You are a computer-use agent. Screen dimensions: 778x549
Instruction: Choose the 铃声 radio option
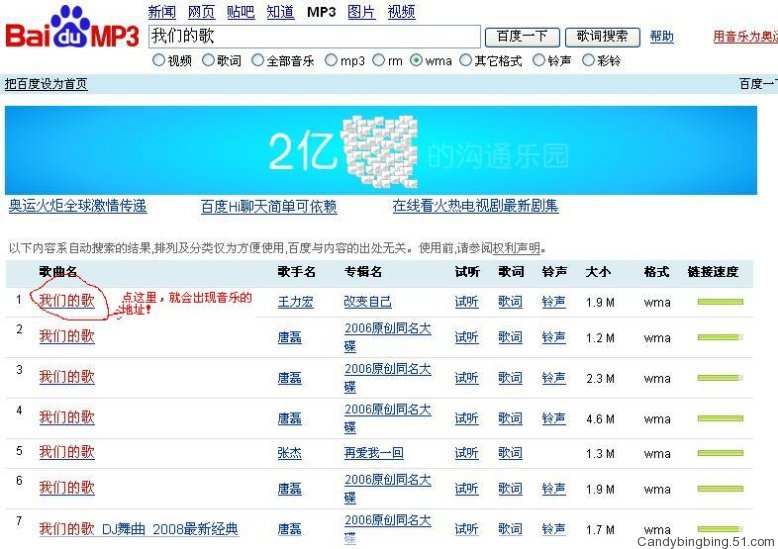point(538,60)
